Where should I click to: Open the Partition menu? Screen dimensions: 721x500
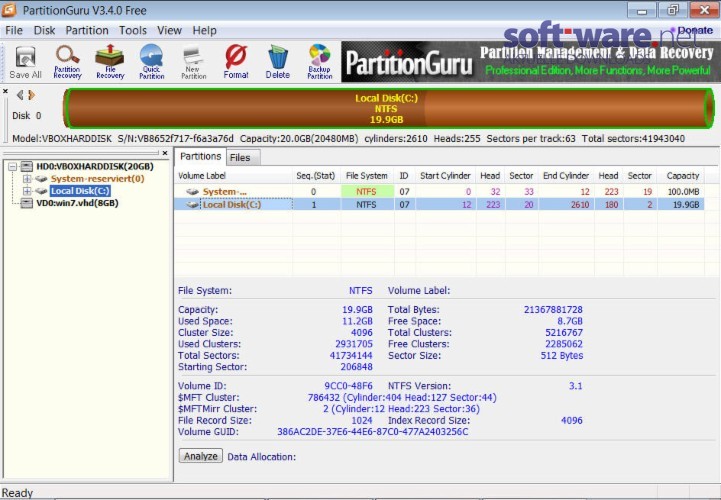pyautogui.click(x=87, y=30)
